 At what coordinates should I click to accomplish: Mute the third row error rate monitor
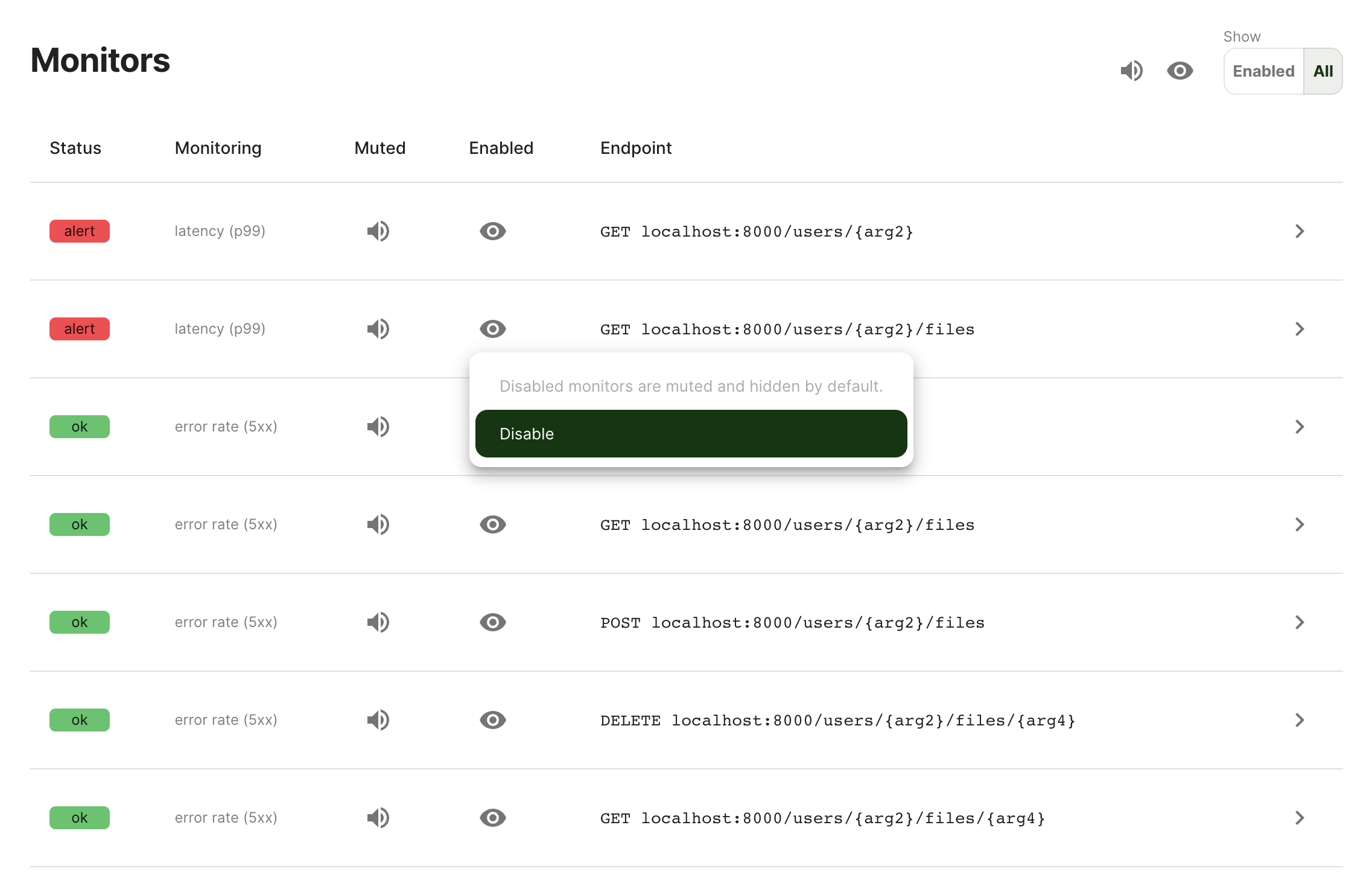(378, 427)
